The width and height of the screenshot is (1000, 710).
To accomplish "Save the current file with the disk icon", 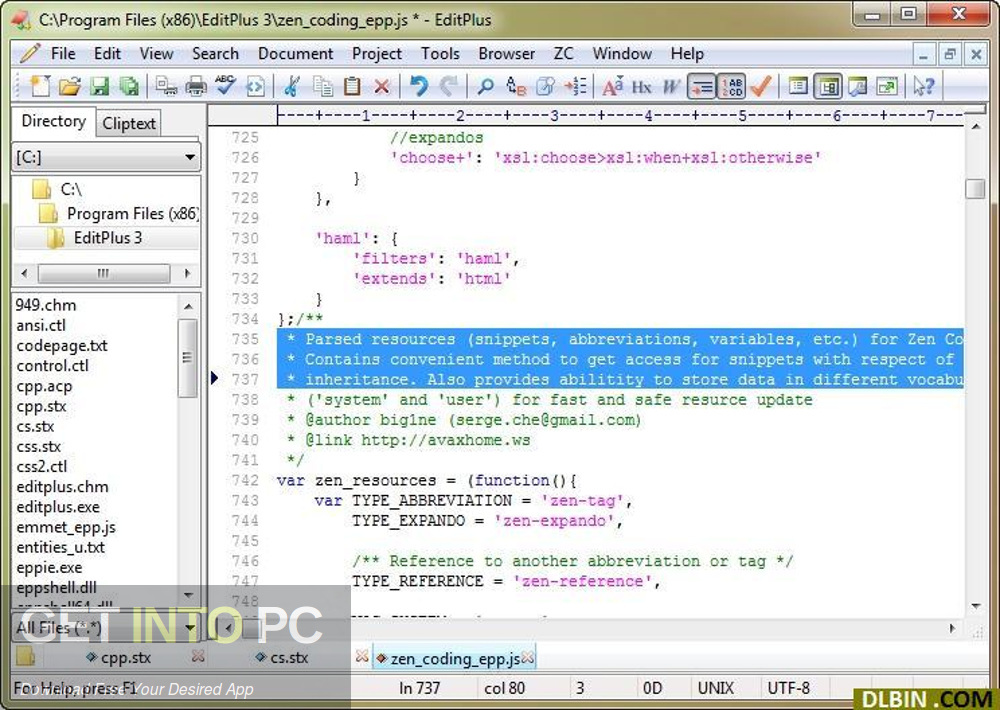I will (99, 86).
